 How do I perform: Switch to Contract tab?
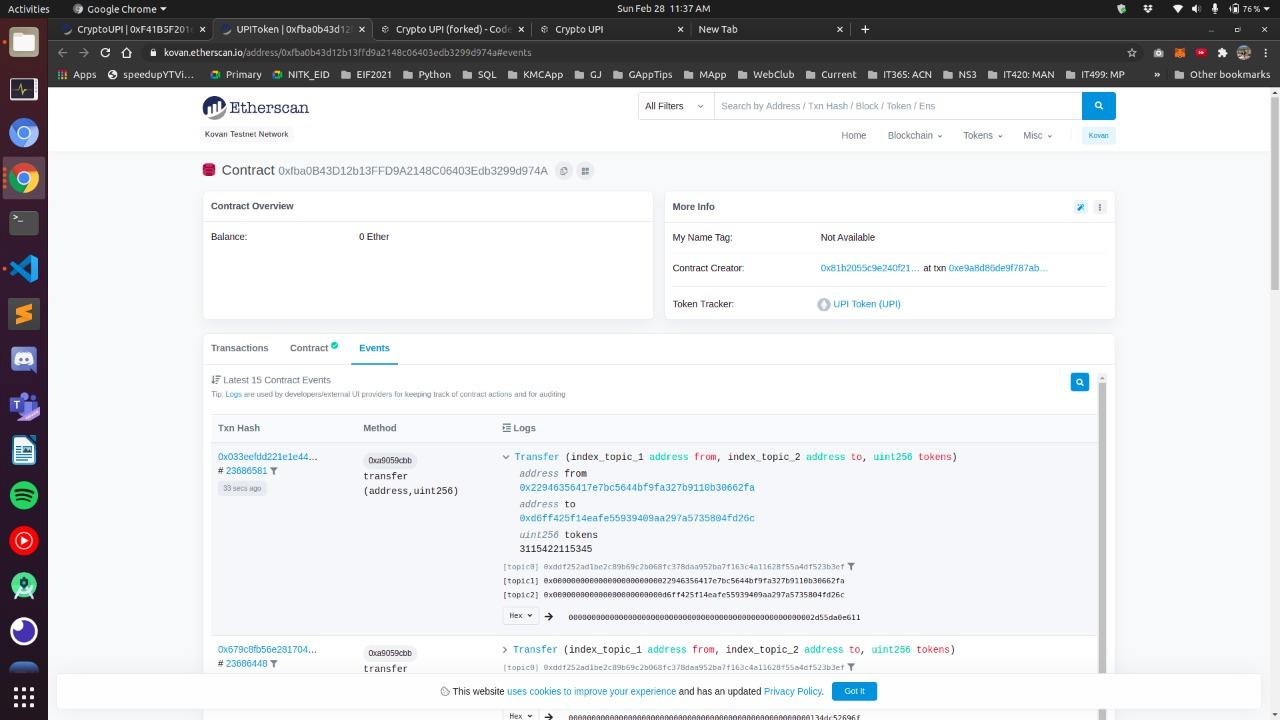(x=314, y=348)
